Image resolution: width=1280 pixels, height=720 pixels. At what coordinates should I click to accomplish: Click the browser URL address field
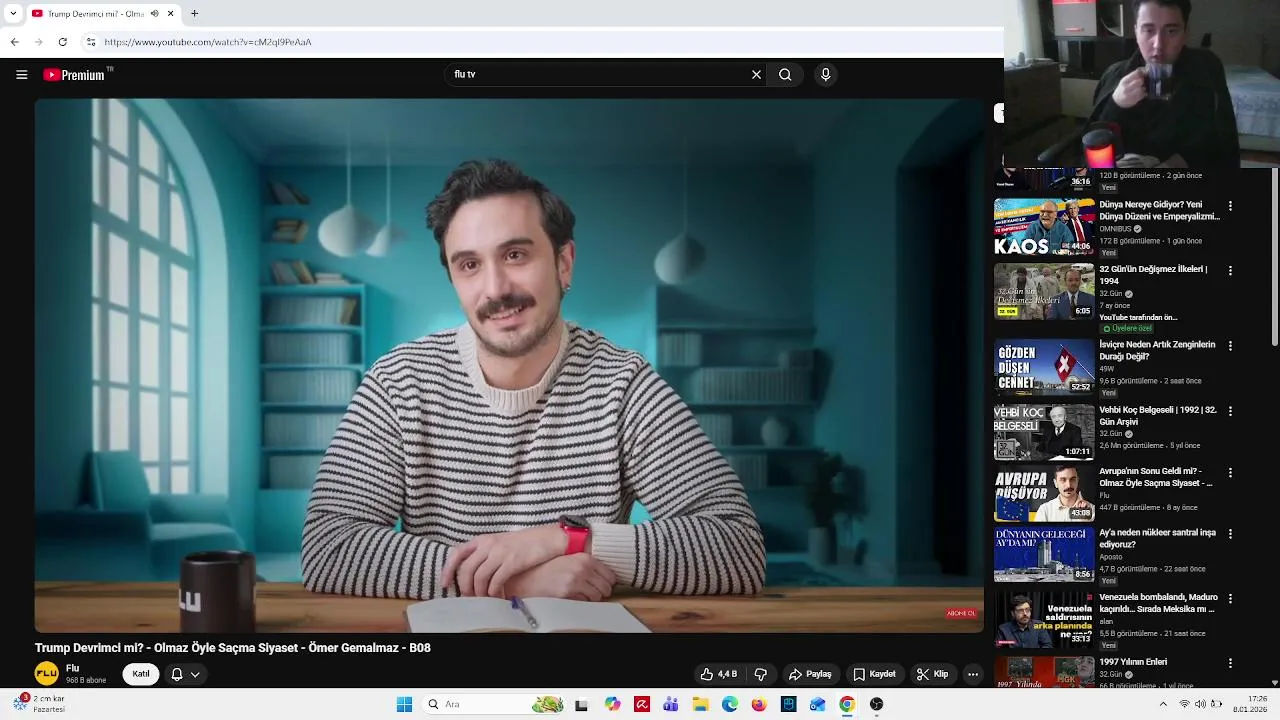pyautogui.click(x=540, y=42)
